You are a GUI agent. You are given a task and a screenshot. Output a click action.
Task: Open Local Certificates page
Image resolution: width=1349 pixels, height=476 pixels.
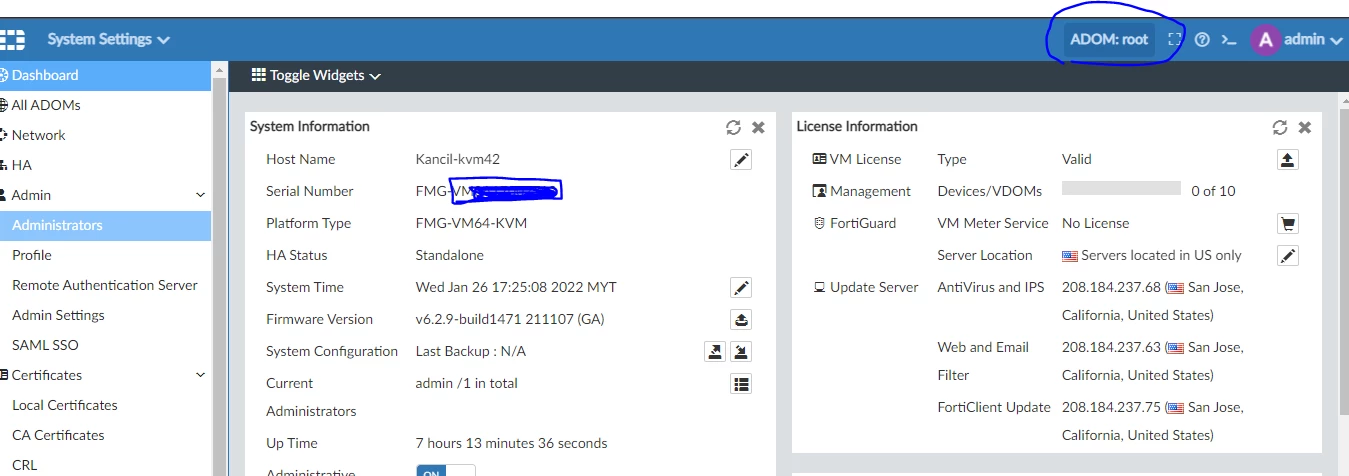pos(106,405)
